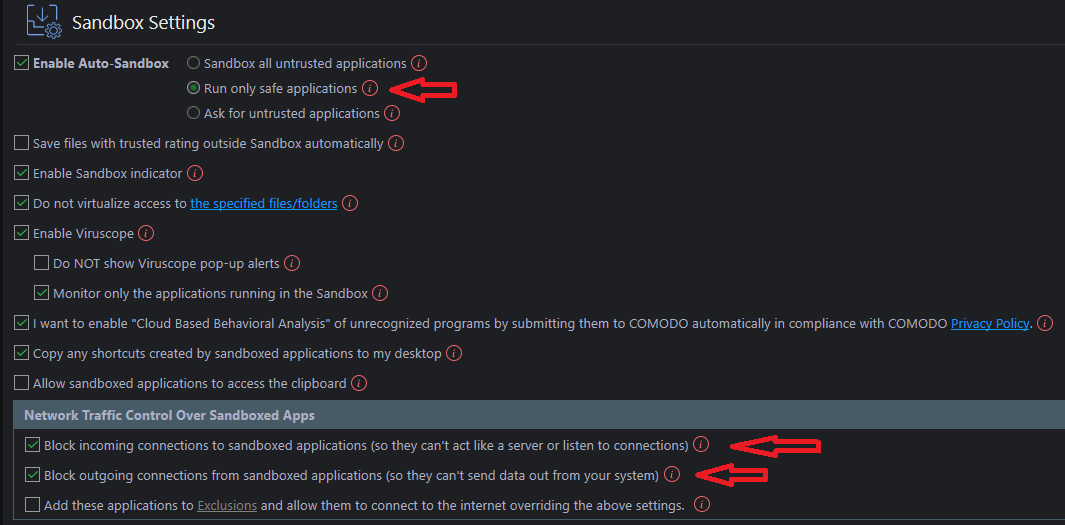
Task: Click info icon next to Enable Viruscope
Action: (146, 233)
